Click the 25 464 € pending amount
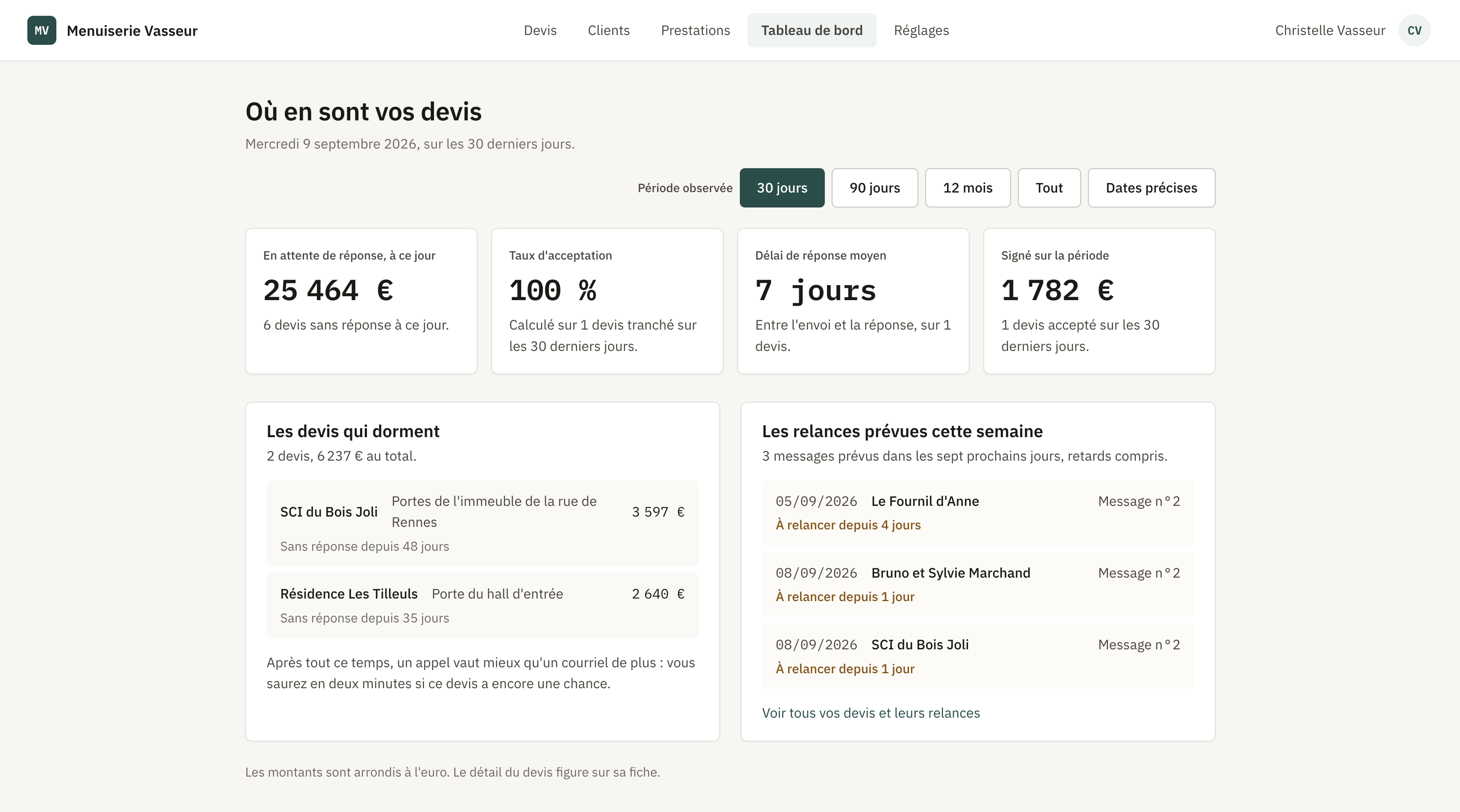Screen dimensions: 1460x812 pos(328,291)
